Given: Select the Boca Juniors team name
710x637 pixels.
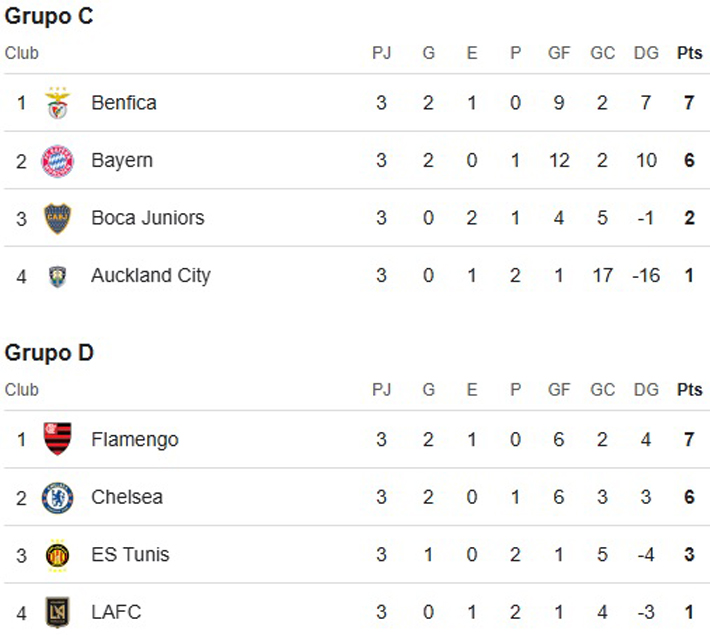Looking at the screenshot, I should [147, 217].
